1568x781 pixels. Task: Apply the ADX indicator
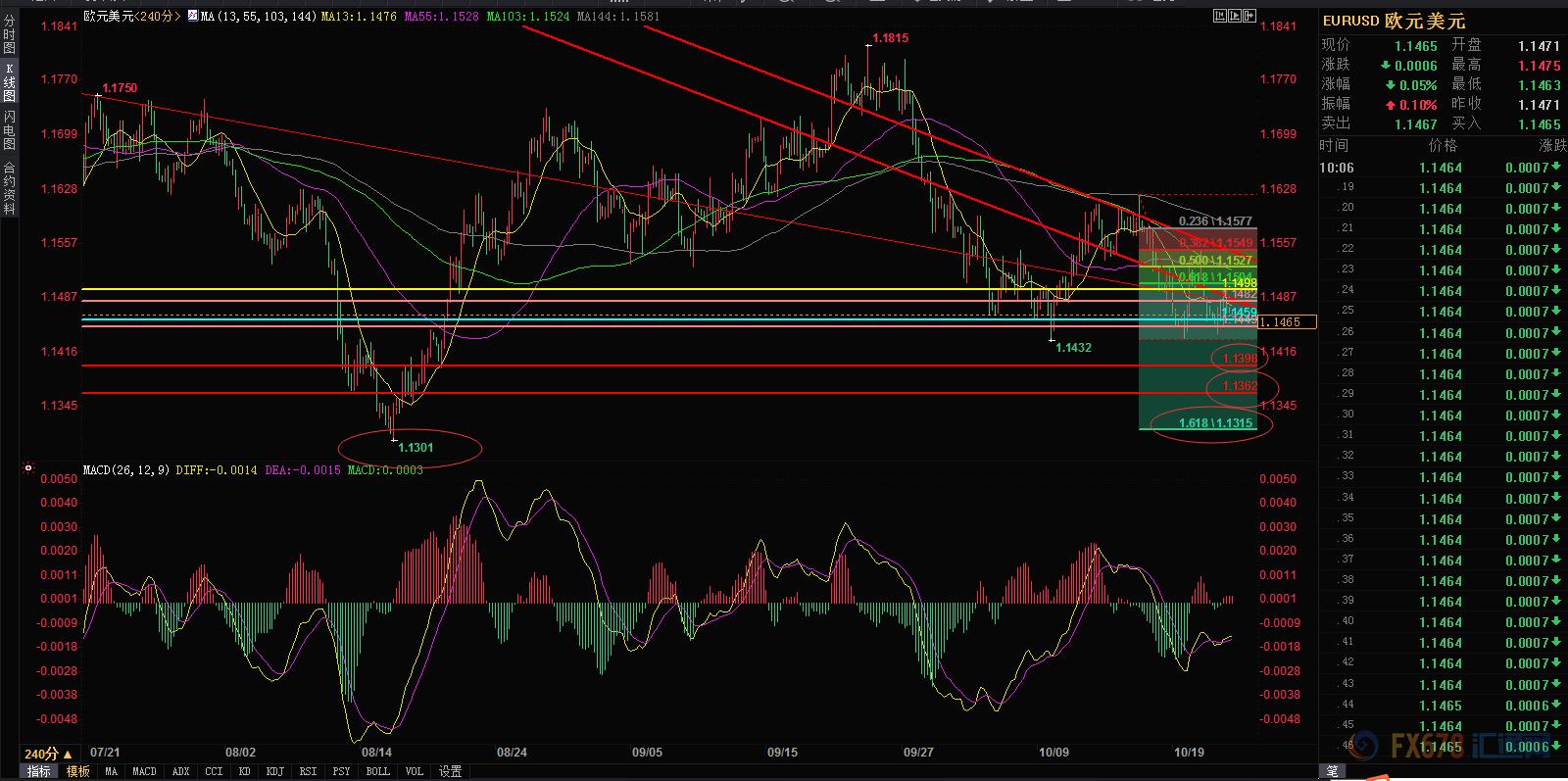pos(180,771)
